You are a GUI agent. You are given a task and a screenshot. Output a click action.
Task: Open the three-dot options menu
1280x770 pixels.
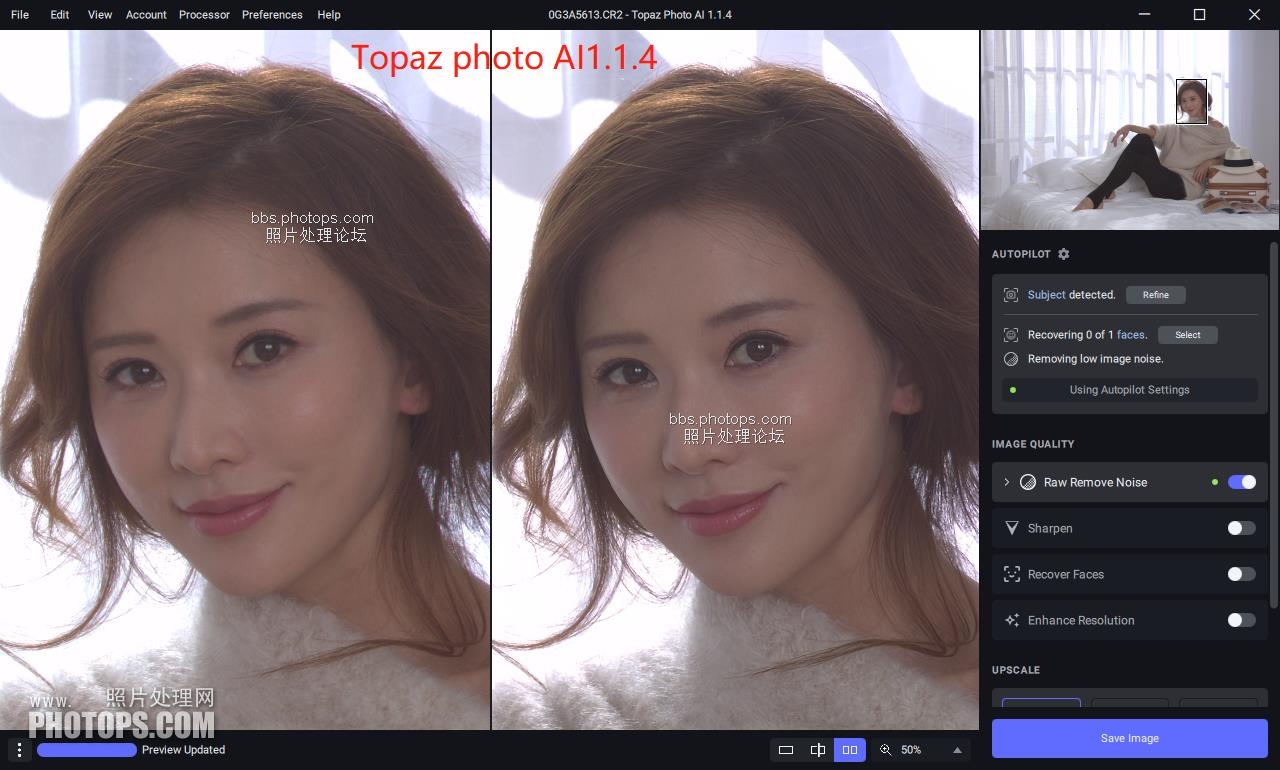pyautogui.click(x=19, y=750)
